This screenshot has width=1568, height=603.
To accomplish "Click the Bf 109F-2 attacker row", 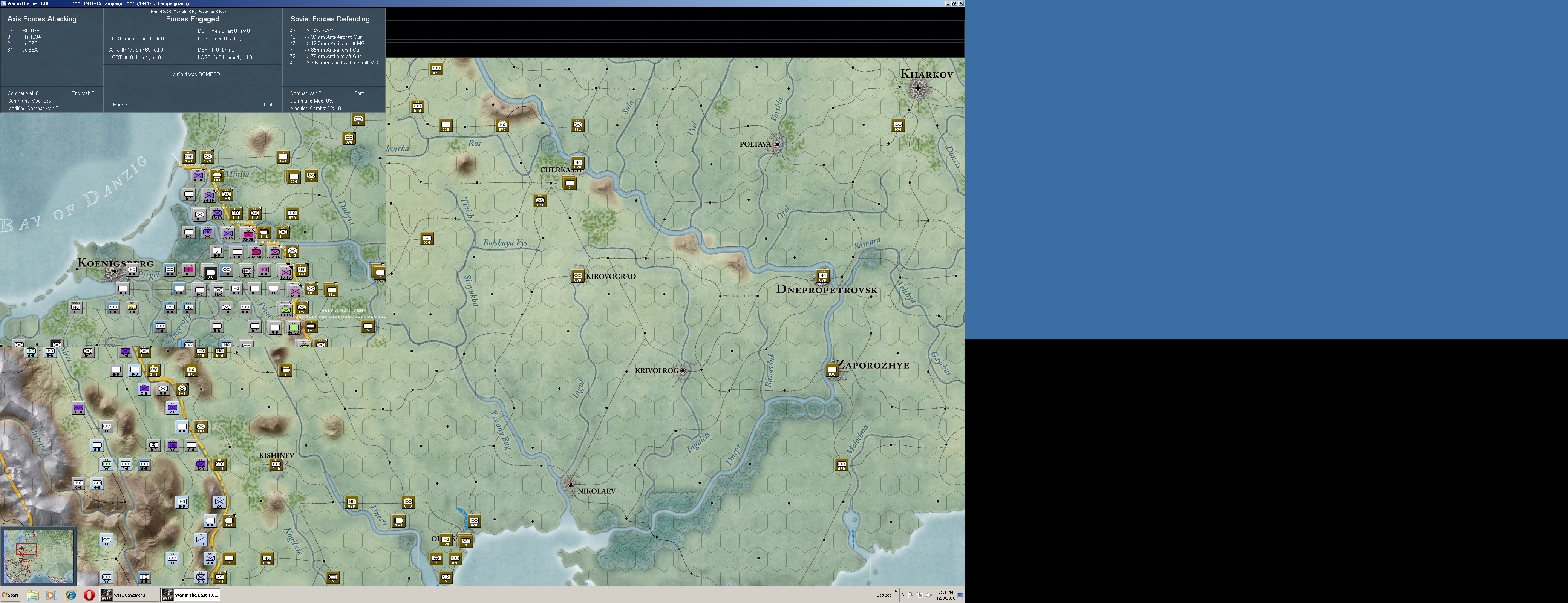I will (x=26, y=31).
